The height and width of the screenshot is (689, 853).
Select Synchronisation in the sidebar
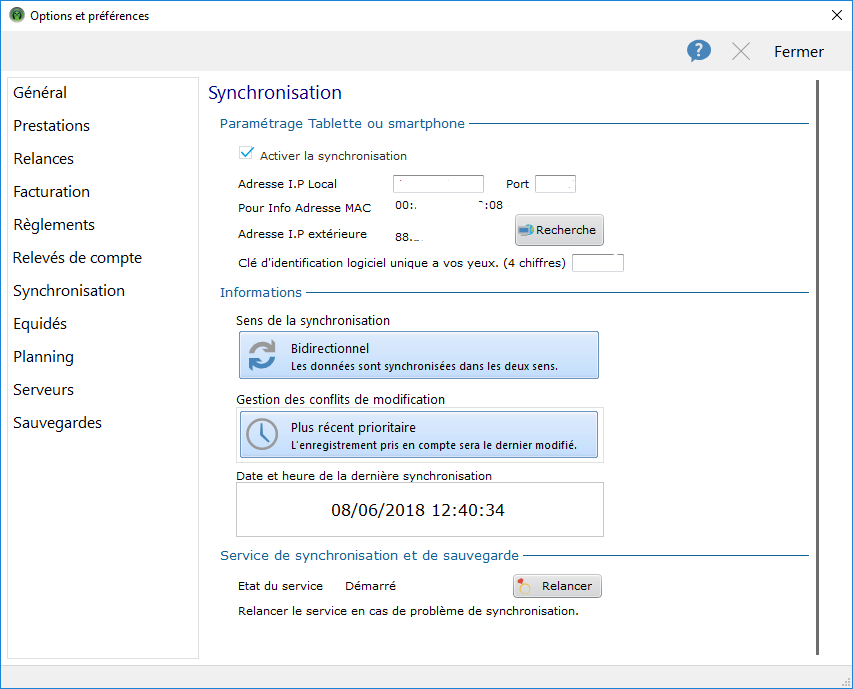69,291
